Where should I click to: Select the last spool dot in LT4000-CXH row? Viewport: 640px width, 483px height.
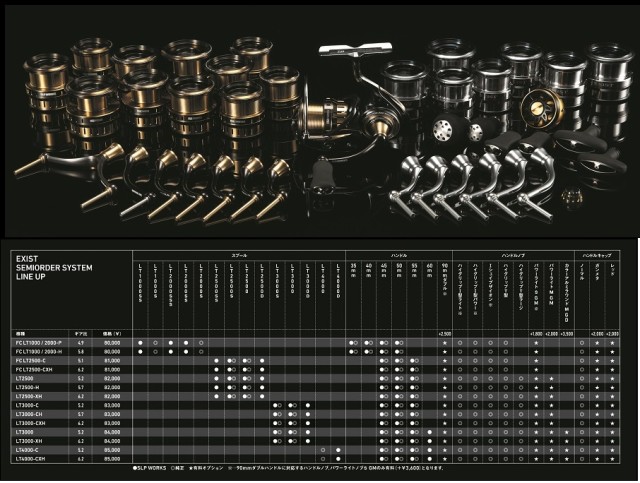coord(339,460)
